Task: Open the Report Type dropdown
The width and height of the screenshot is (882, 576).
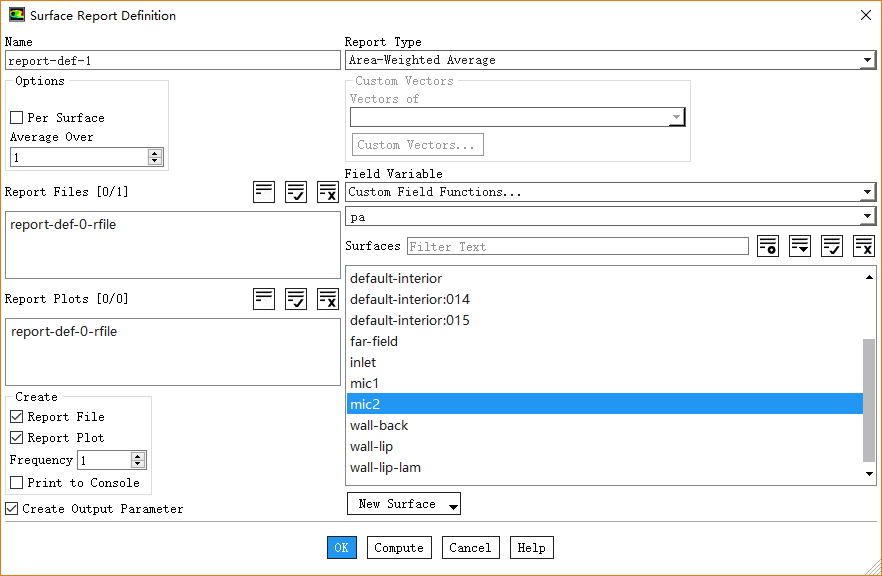Action: (610, 60)
